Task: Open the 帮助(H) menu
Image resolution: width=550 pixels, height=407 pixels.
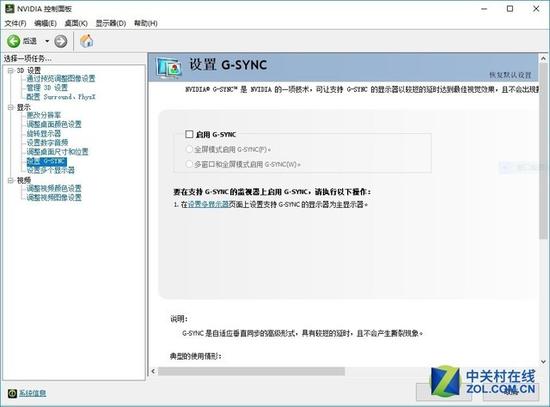Action: pyautogui.click(x=146, y=23)
